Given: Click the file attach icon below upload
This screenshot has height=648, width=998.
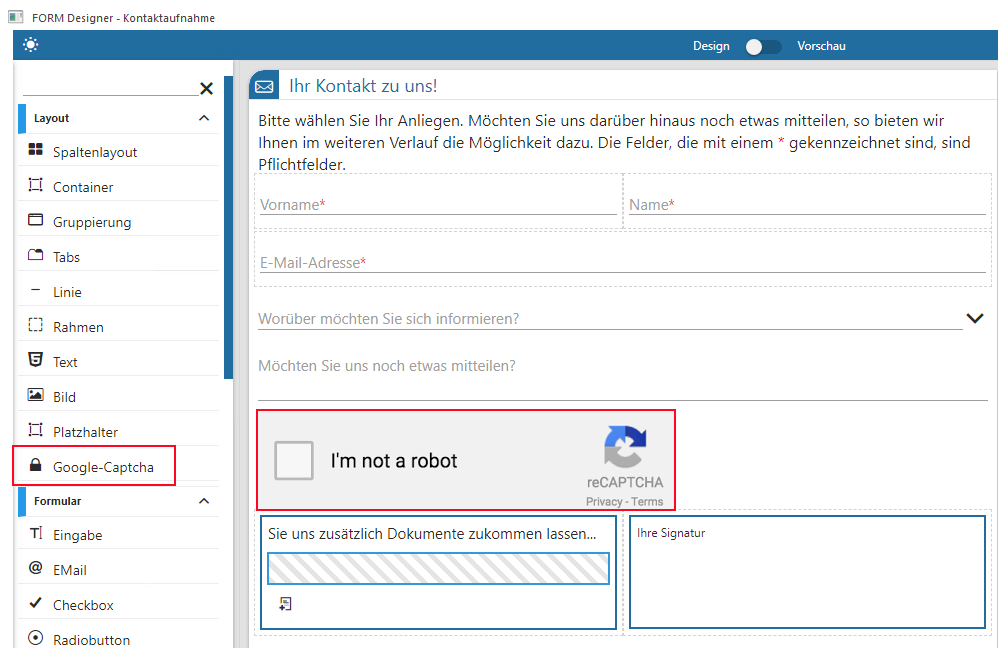Looking at the screenshot, I should click(x=285, y=603).
